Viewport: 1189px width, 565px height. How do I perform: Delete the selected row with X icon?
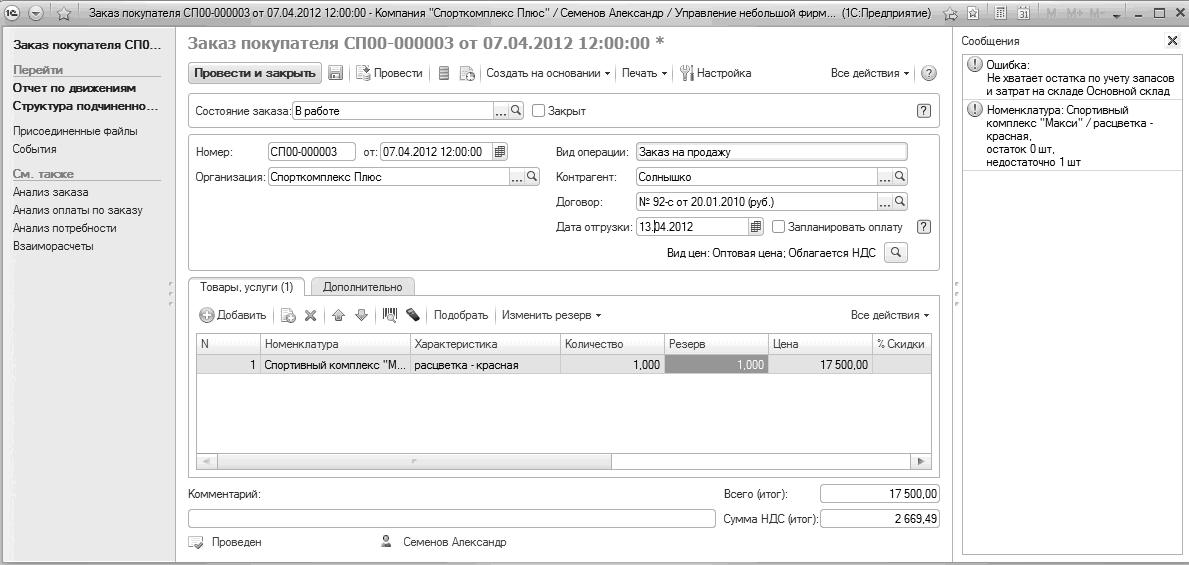[309, 315]
